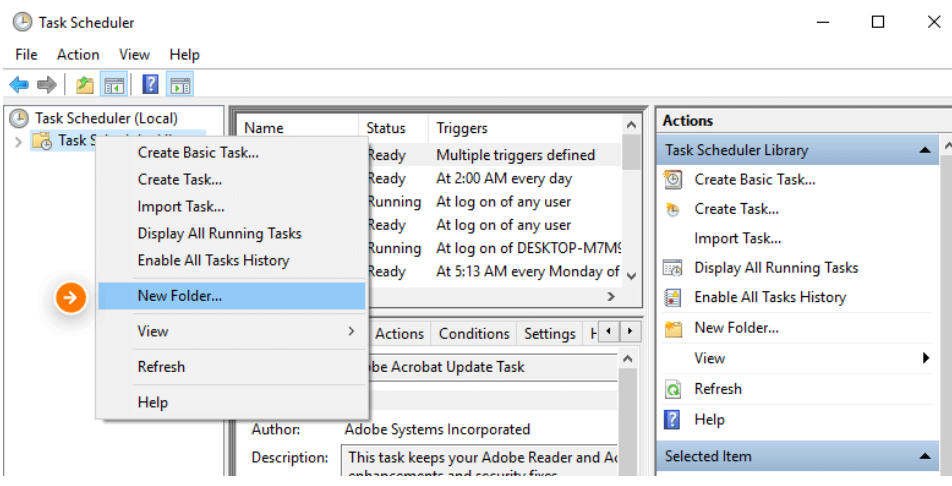Expand the Task Scheduler Library tree node
952x486 pixels.
coord(17,141)
